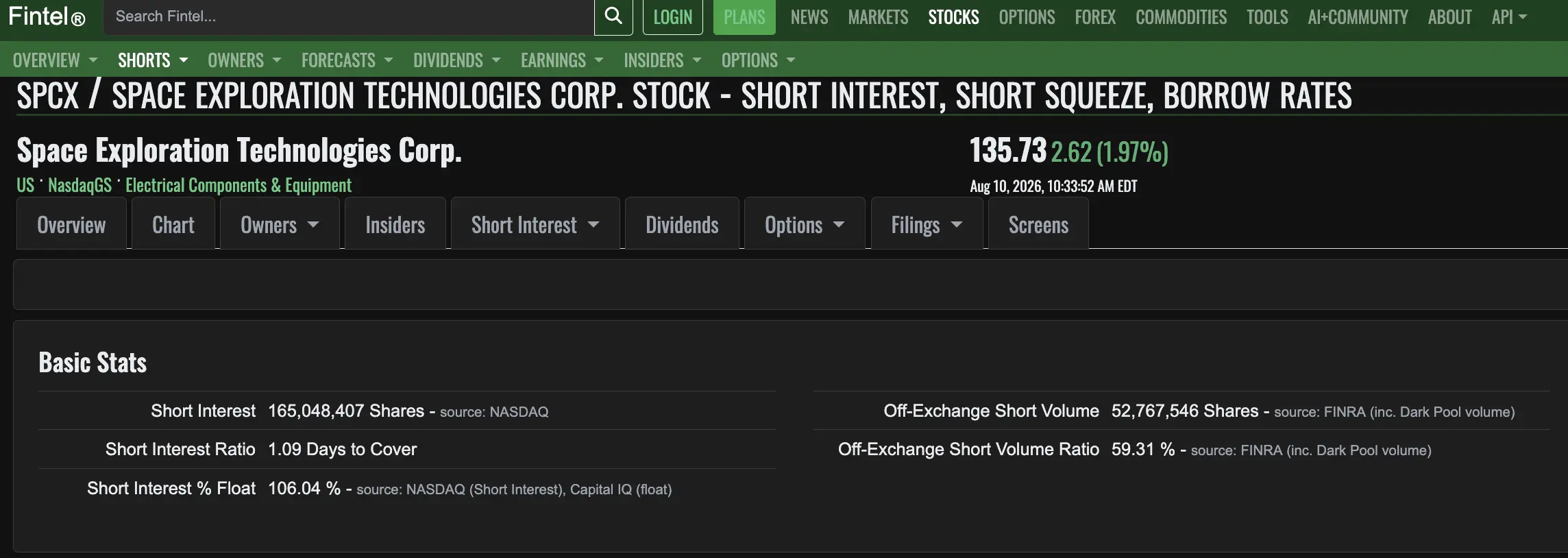Click the Off-Exchange Short Volume Ratio label

[968, 449]
